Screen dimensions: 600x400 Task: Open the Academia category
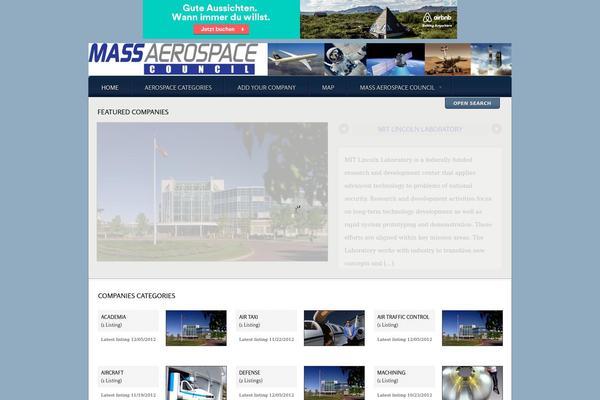[113, 317]
